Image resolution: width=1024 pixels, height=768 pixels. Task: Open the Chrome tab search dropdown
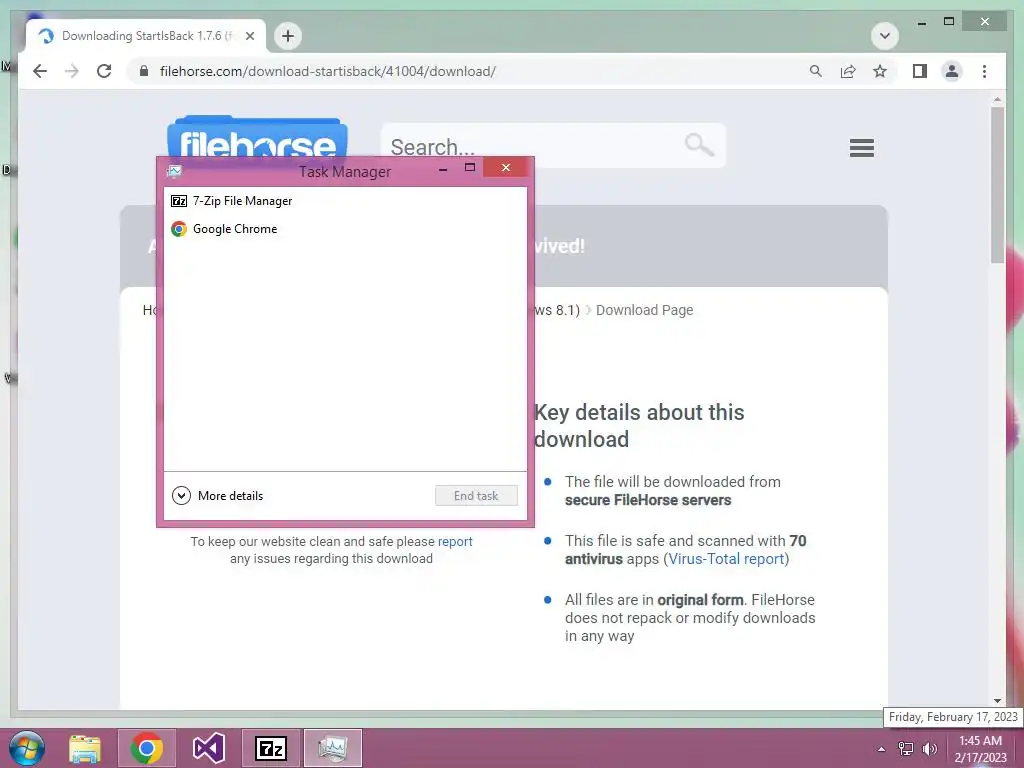885,35
